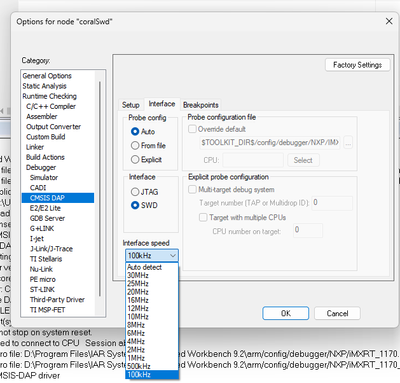Click the Select CPU button
The image size is (400, 383).
tap(303, 160)
